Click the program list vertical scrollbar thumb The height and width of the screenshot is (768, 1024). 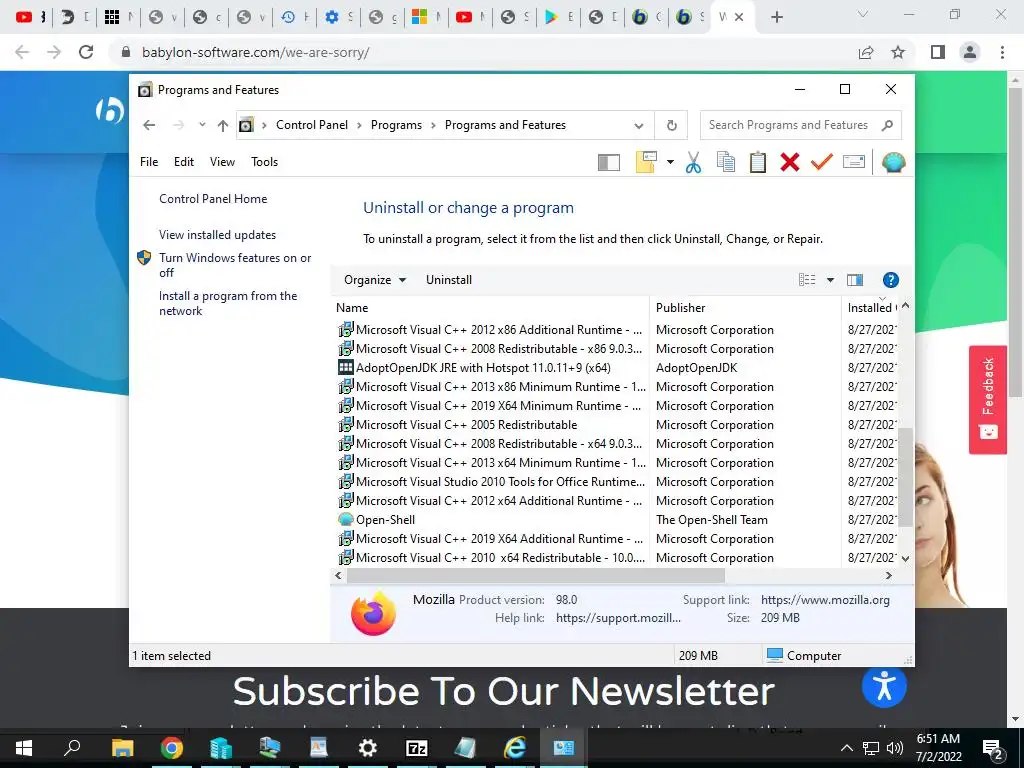[x=905, y=477]
